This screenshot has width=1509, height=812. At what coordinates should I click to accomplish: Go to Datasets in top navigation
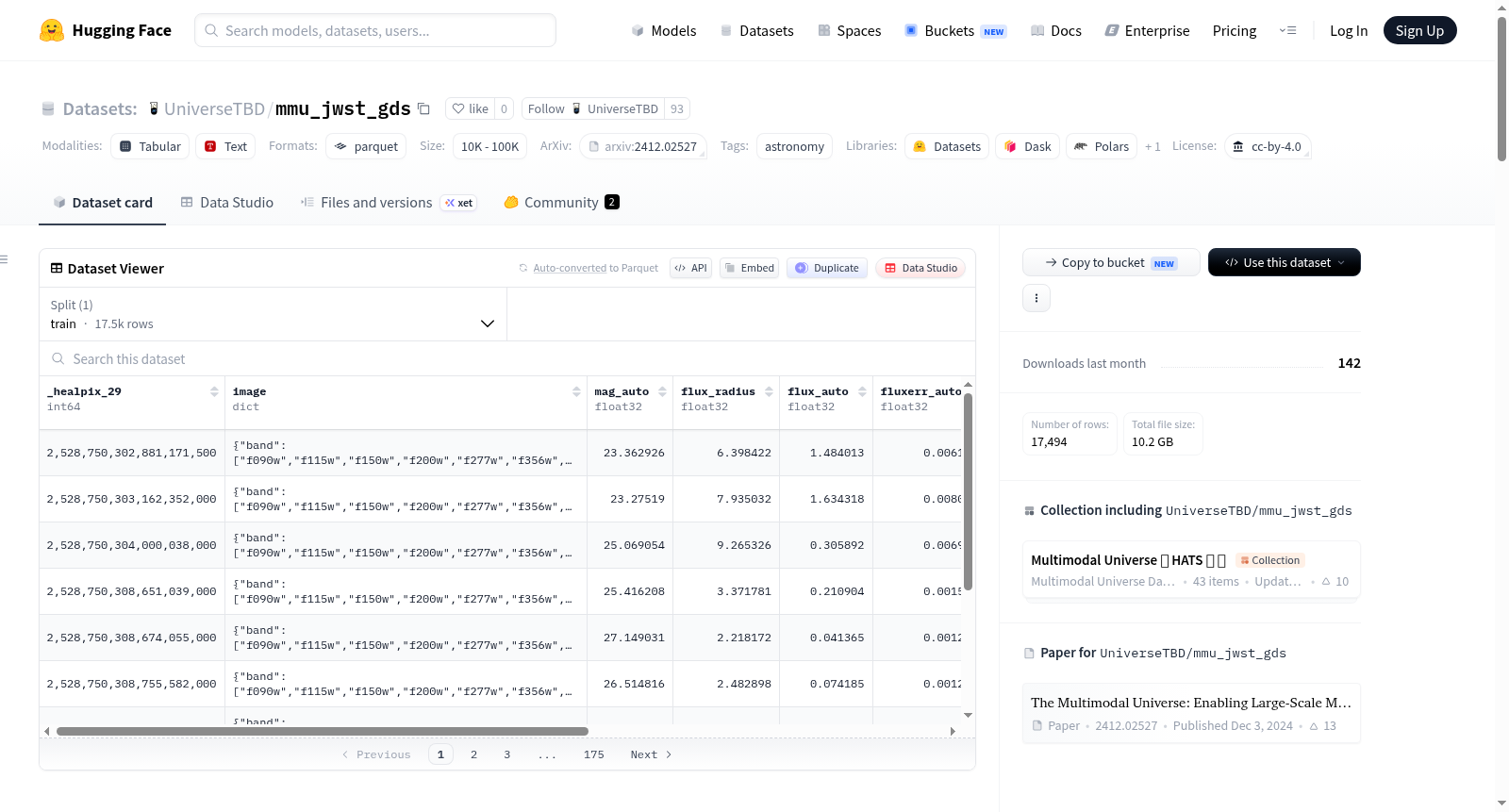pyautogui.click(x=756, y=30)
